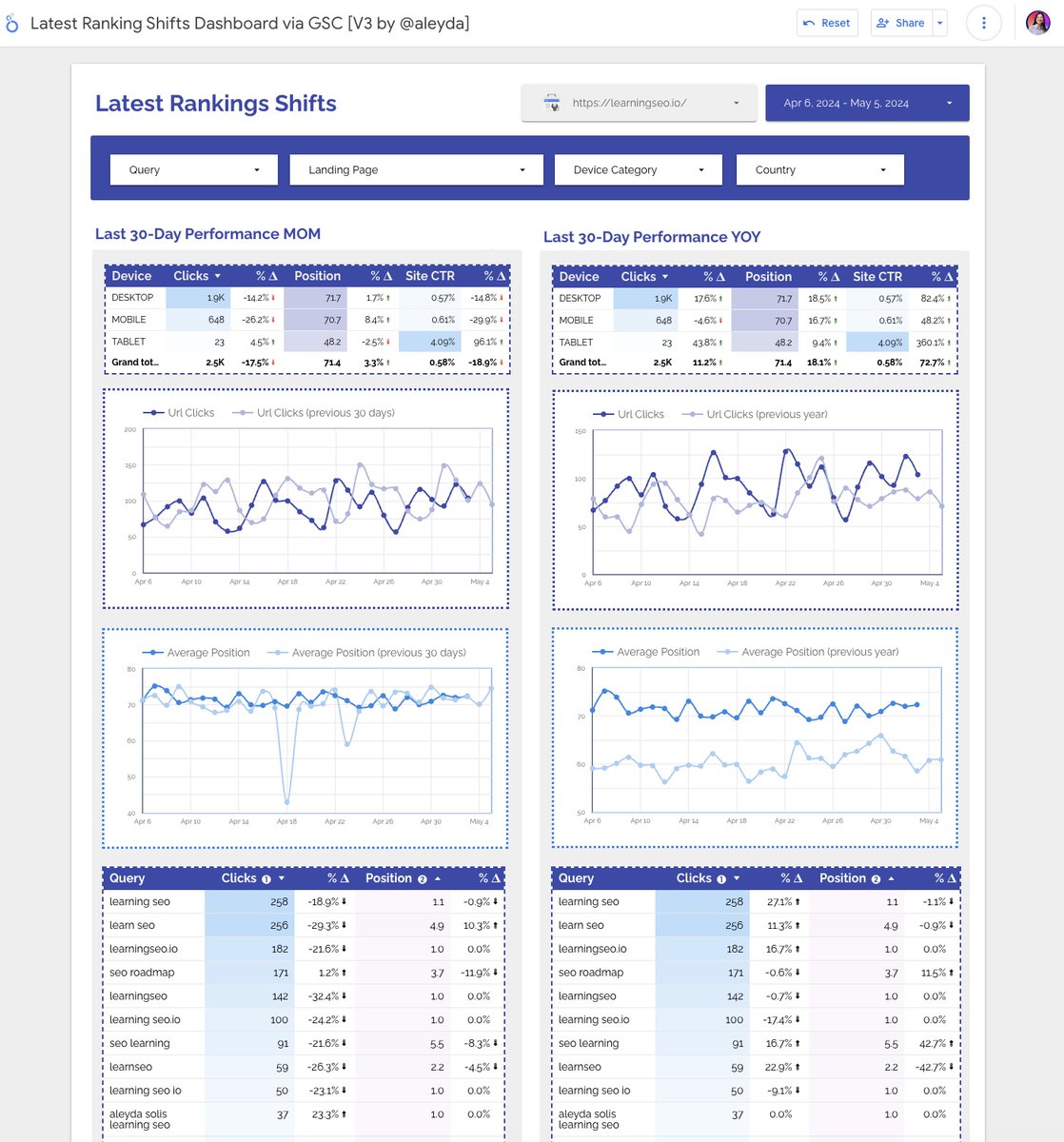
Task: Toggle 'Url Clicks' legend item in YOY chart
Action: pyautogui.click(x=628, y=414)
